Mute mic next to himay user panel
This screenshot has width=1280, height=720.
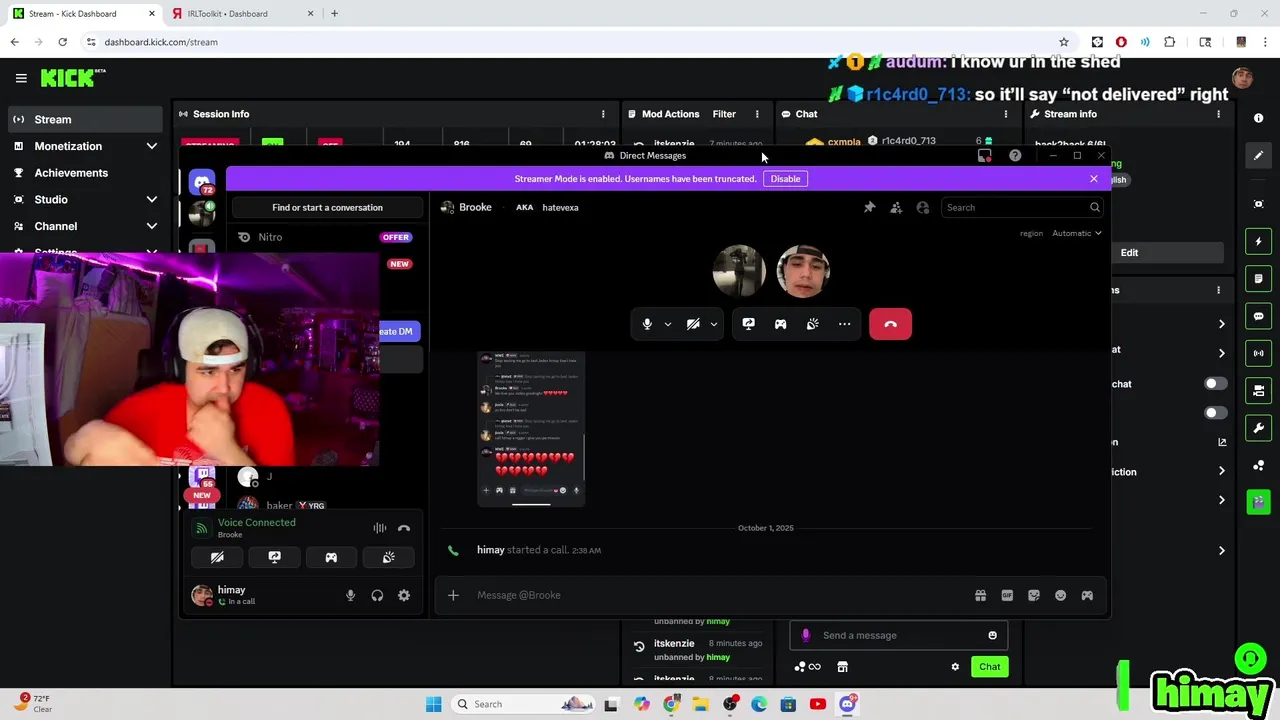pos(350,595)
